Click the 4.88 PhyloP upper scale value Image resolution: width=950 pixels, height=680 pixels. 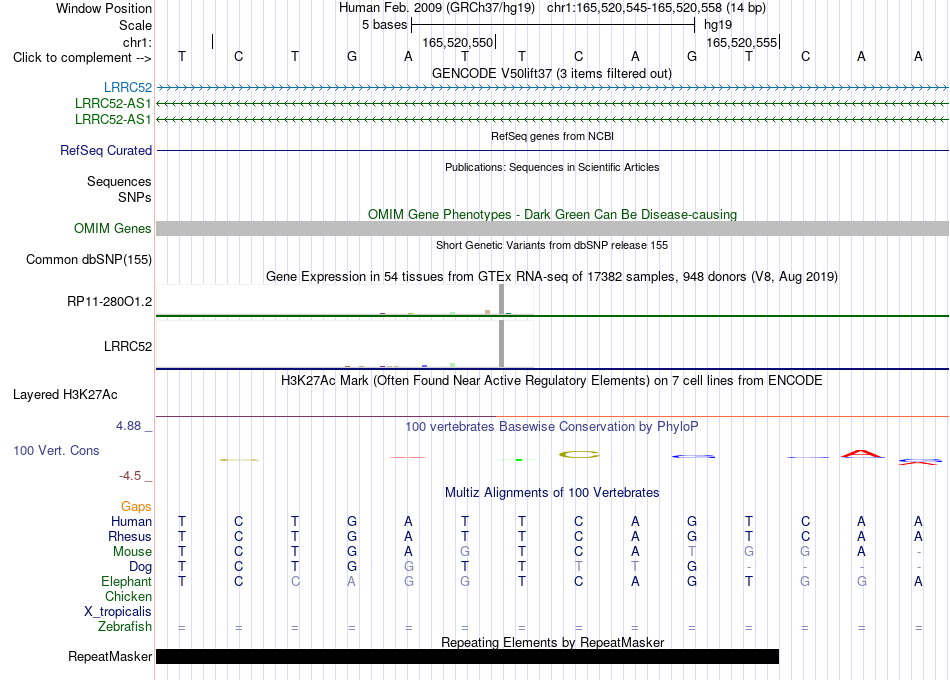[128, 426]
